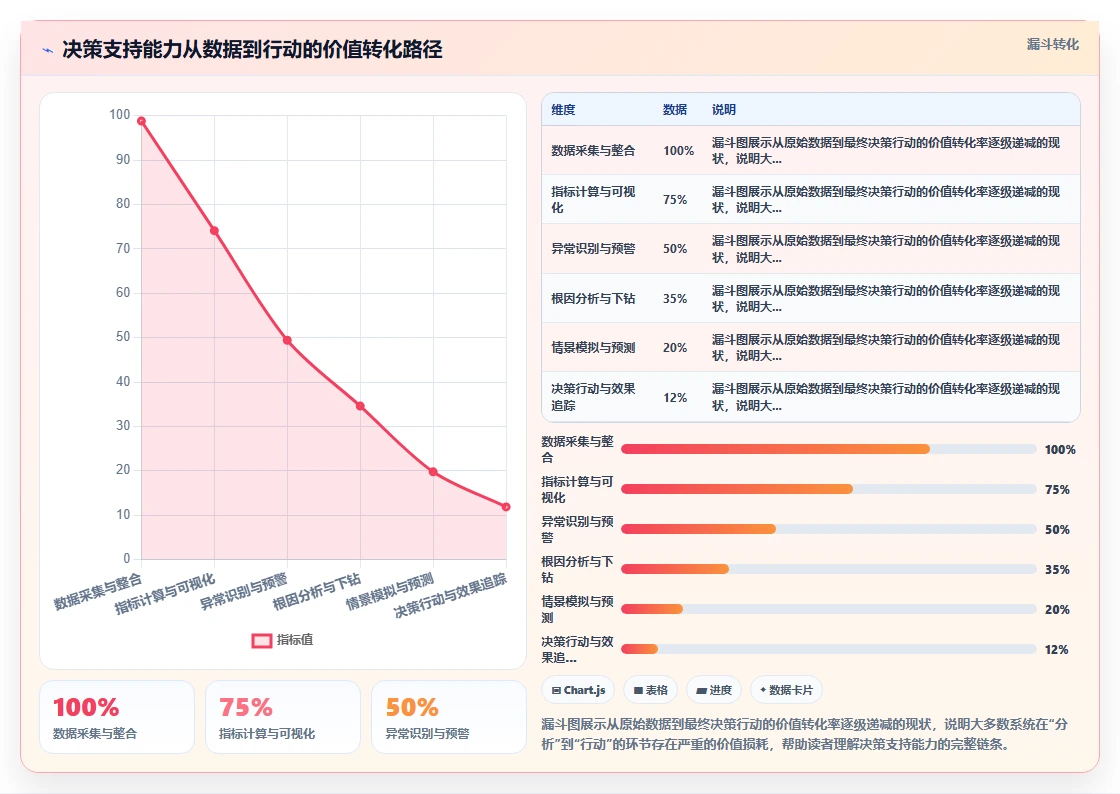Select table cell 异常识别与预警
Screen dimensions: 1120x794
click(x=593, y=248)
